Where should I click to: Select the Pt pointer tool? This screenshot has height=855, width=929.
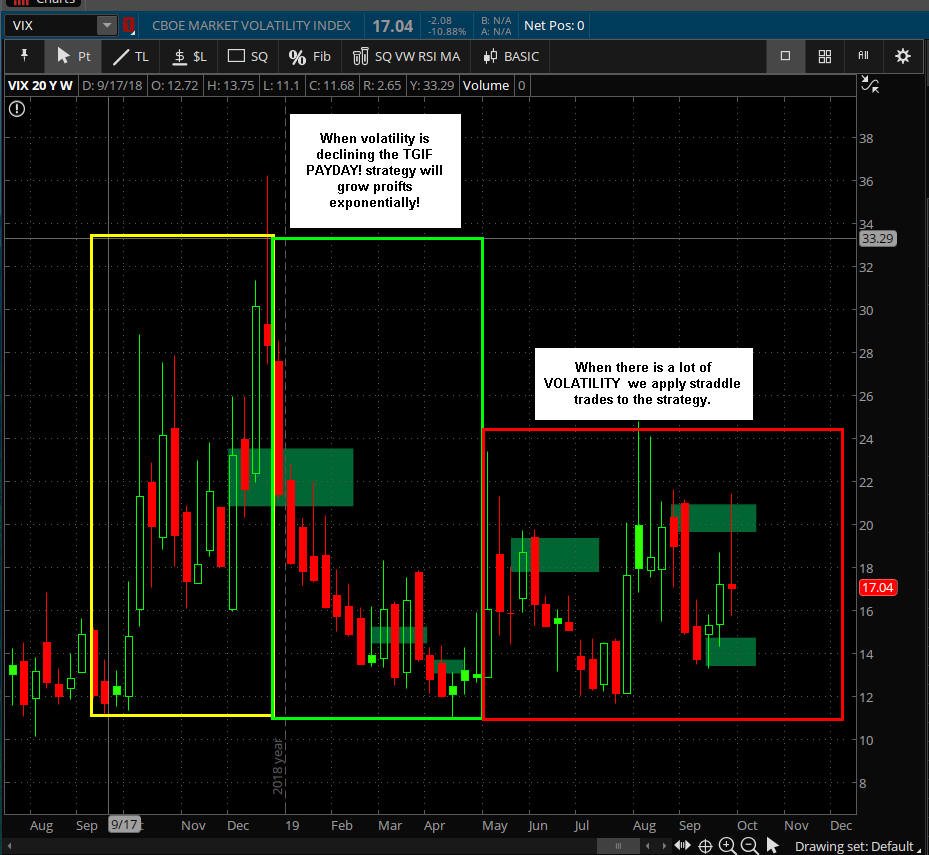[73, 56]
